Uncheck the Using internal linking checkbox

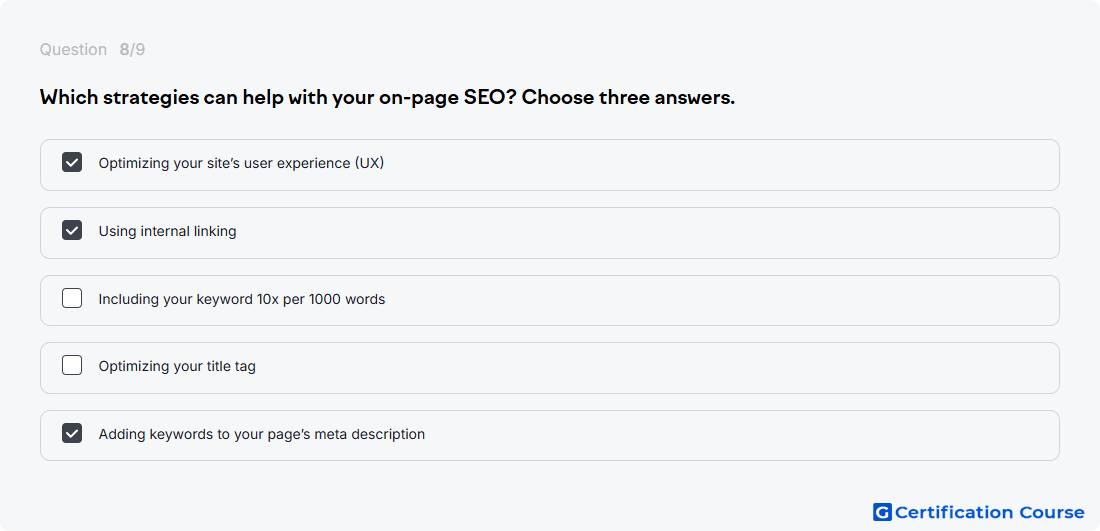72,230
